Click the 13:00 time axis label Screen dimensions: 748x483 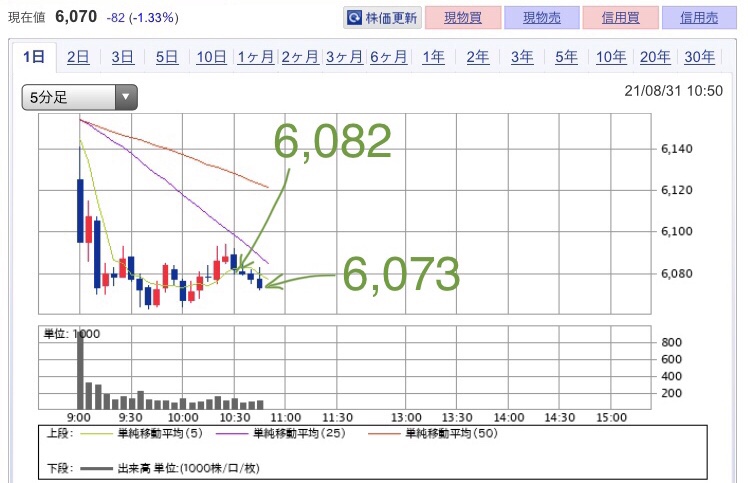point(406,418)
